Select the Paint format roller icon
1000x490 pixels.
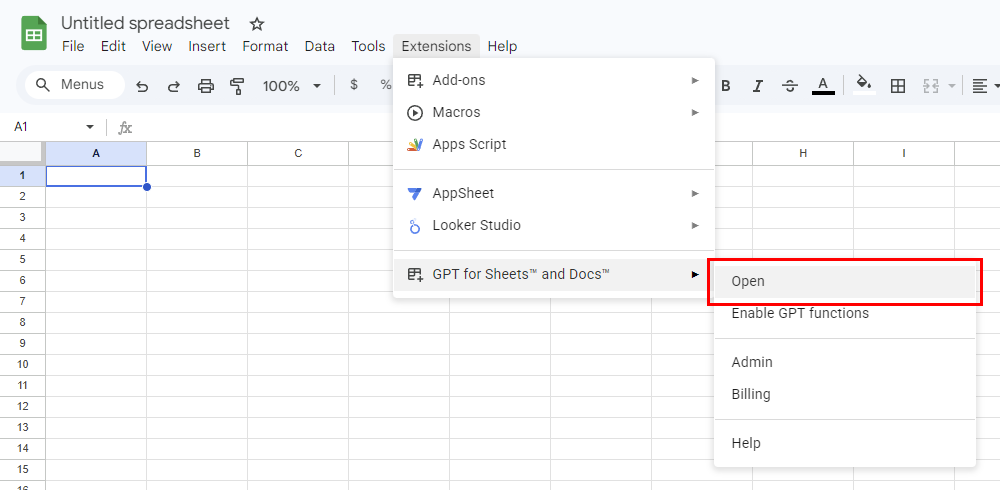237,86
